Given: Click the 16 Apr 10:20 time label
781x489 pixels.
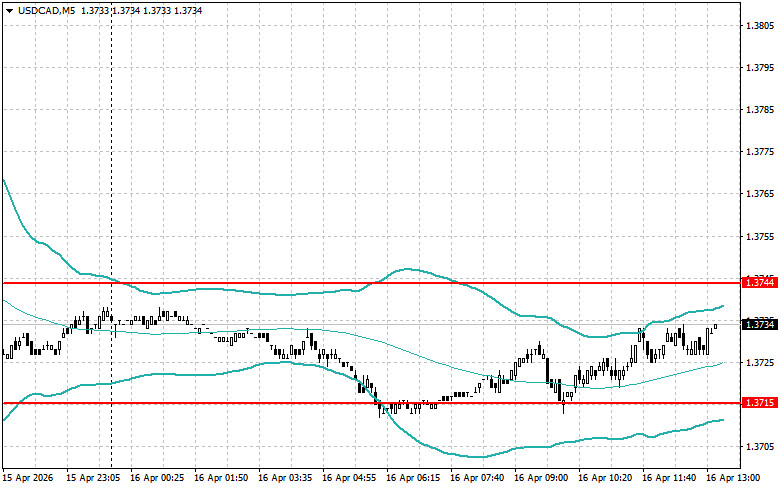Looking at the screenshot, I should click(x=605, y=478).
